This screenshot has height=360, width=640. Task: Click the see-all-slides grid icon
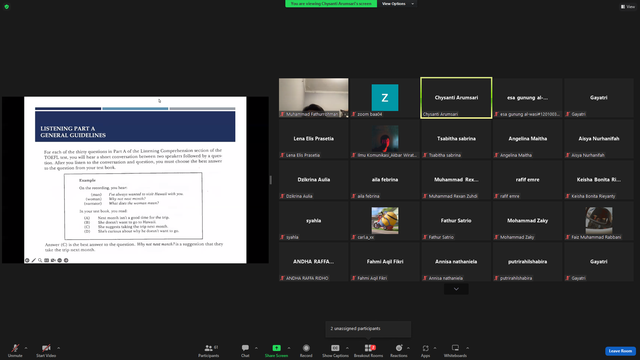pyautogui.click(x=47, y=260)
